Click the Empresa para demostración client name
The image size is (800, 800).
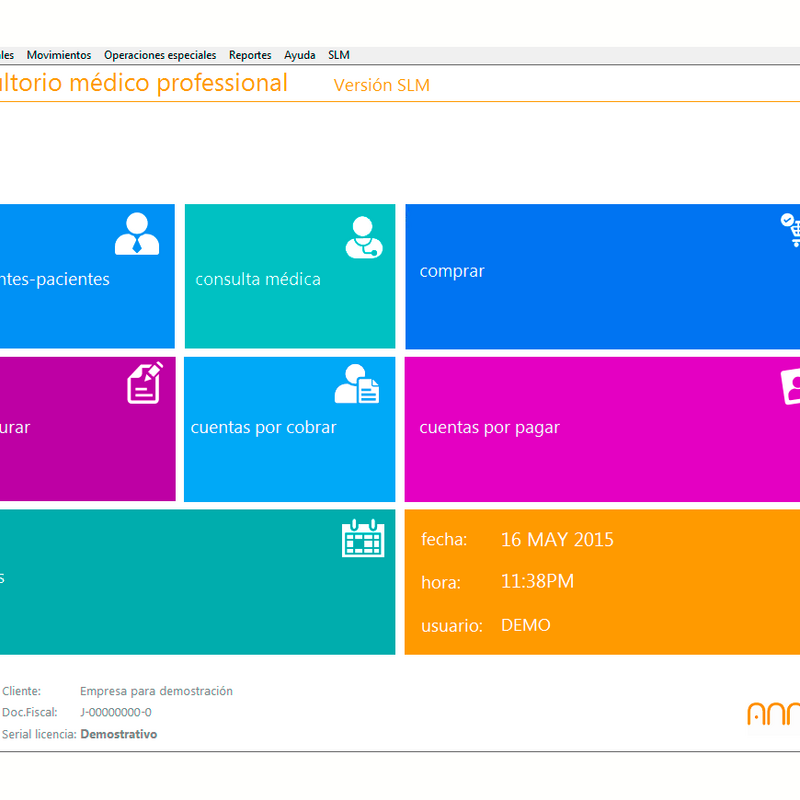coord(156,691)
